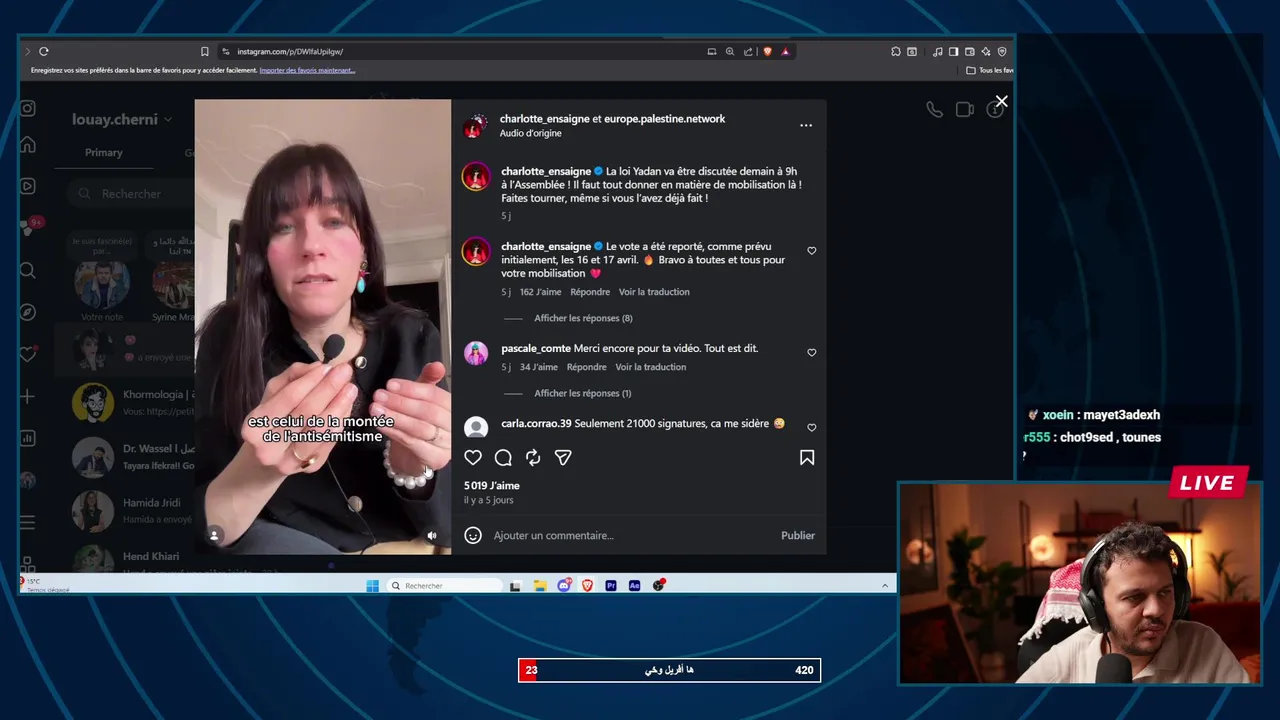Expand louay.cherni account switcher chevron
This screenshot has height=720, width=1280.
point(168,120)
